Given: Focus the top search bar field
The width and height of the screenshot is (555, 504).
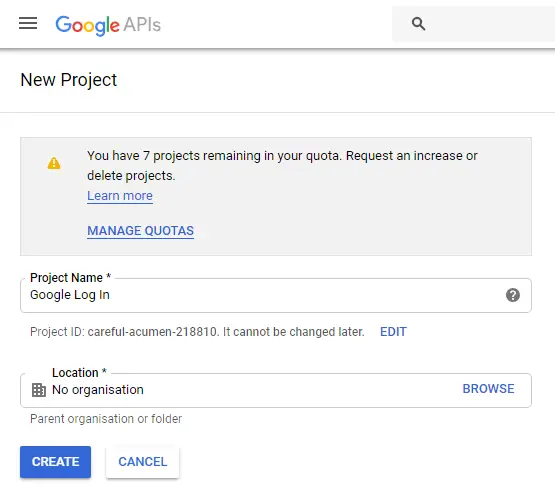Looking at the screenshot, I should (x=473, y=24).
